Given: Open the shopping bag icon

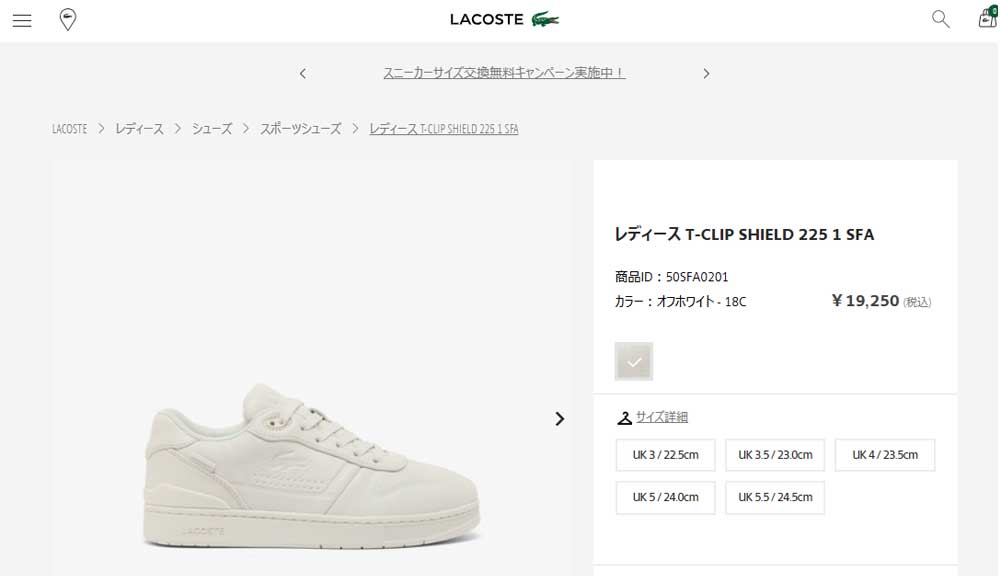Looking at the screenshot, I should (x=987, y=18).
